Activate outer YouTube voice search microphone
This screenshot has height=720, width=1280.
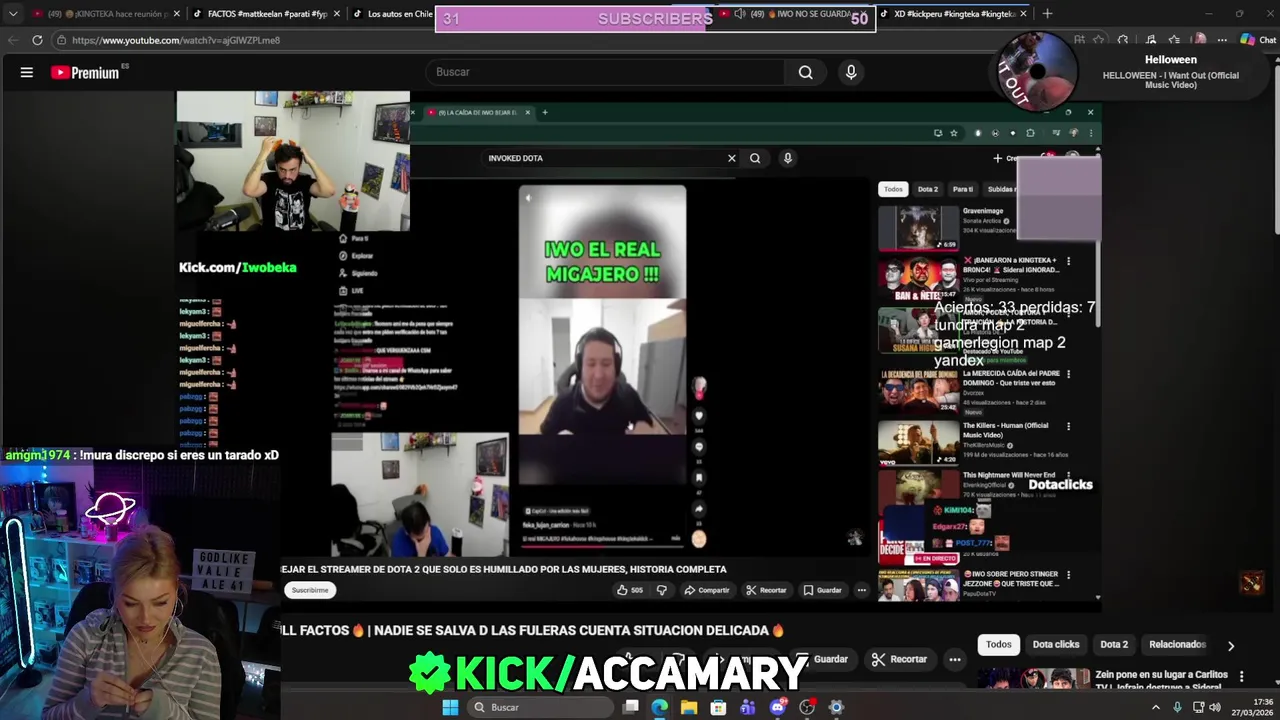click(x=851, y=72)
